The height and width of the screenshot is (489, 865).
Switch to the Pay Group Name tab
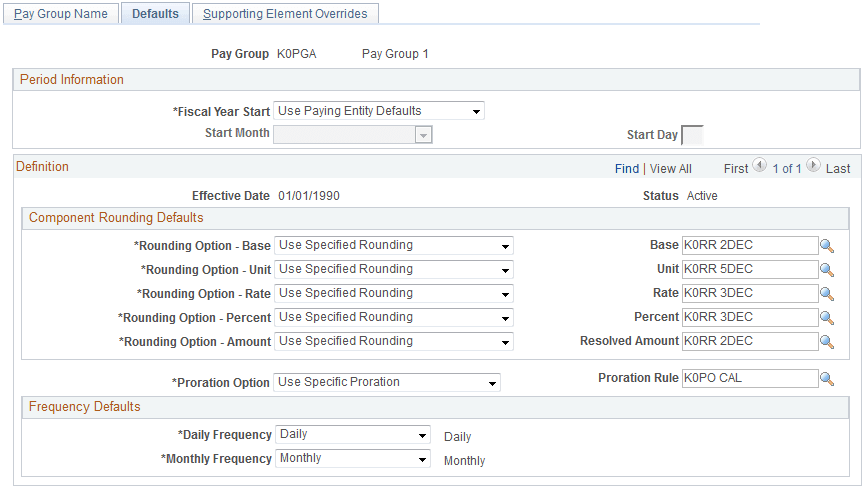(61, 14)
